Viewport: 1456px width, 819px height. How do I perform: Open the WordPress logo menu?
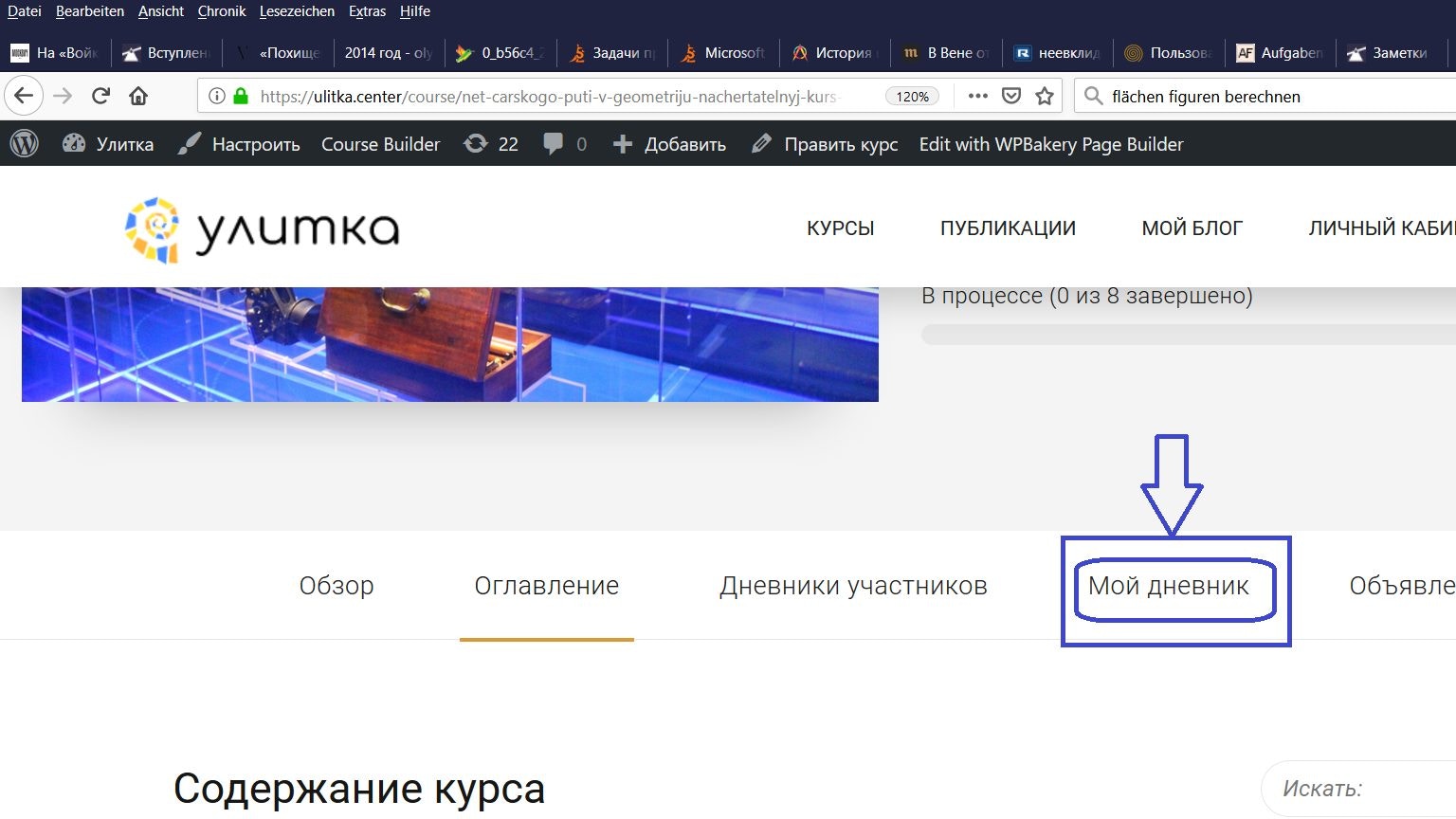click(25, 144)
